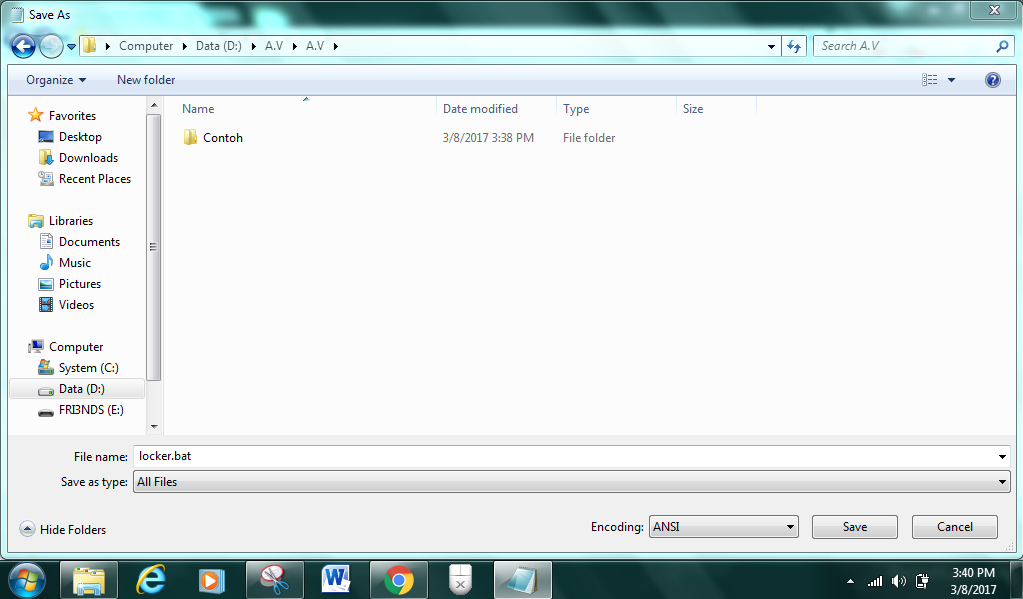Switch to Google Chrome in taskbar
1023x599 pixels.
coord(399,580)
